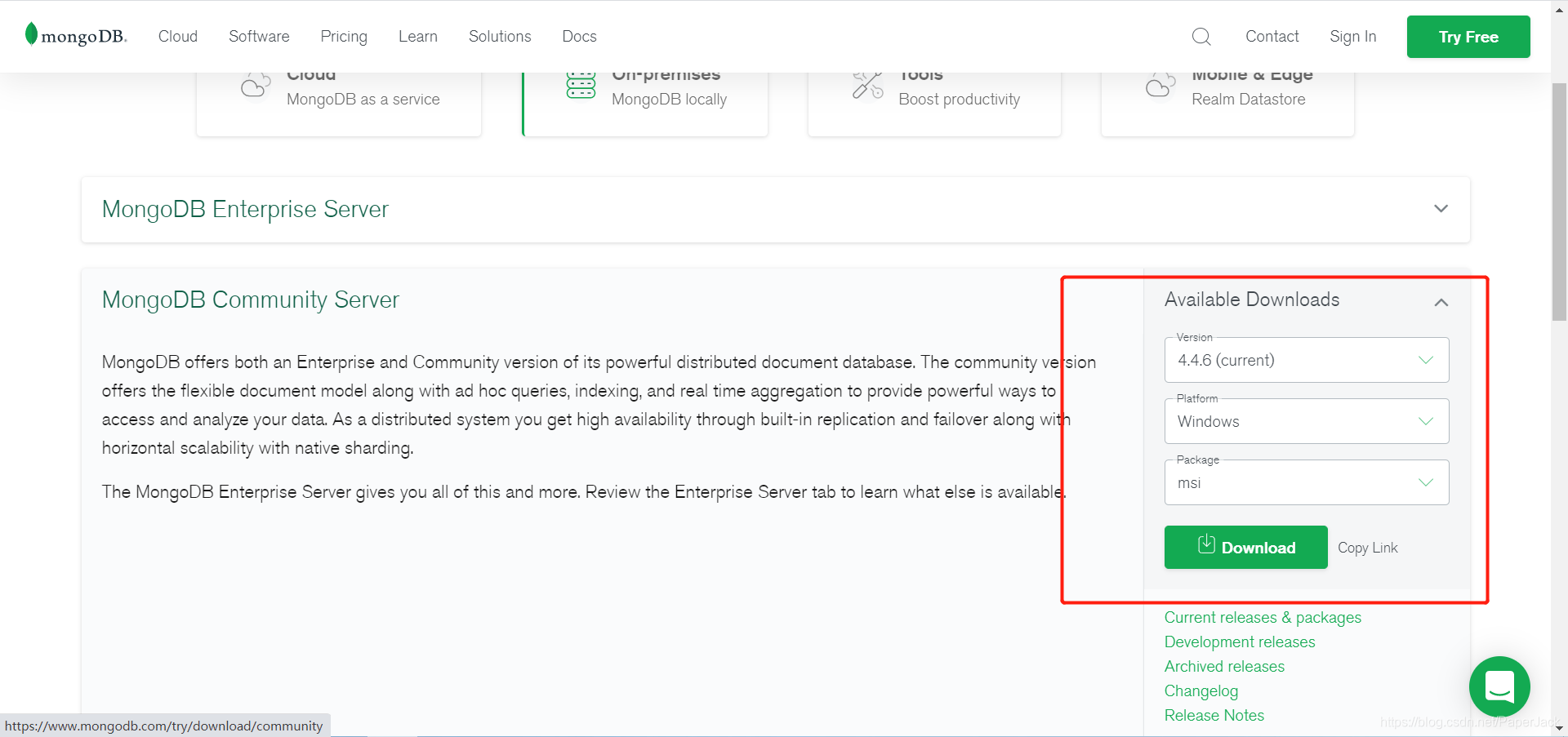The width and height of the screenshot is (1568, 737).
Task: Open Archived releases link
Action: [x=1224, y=667]
